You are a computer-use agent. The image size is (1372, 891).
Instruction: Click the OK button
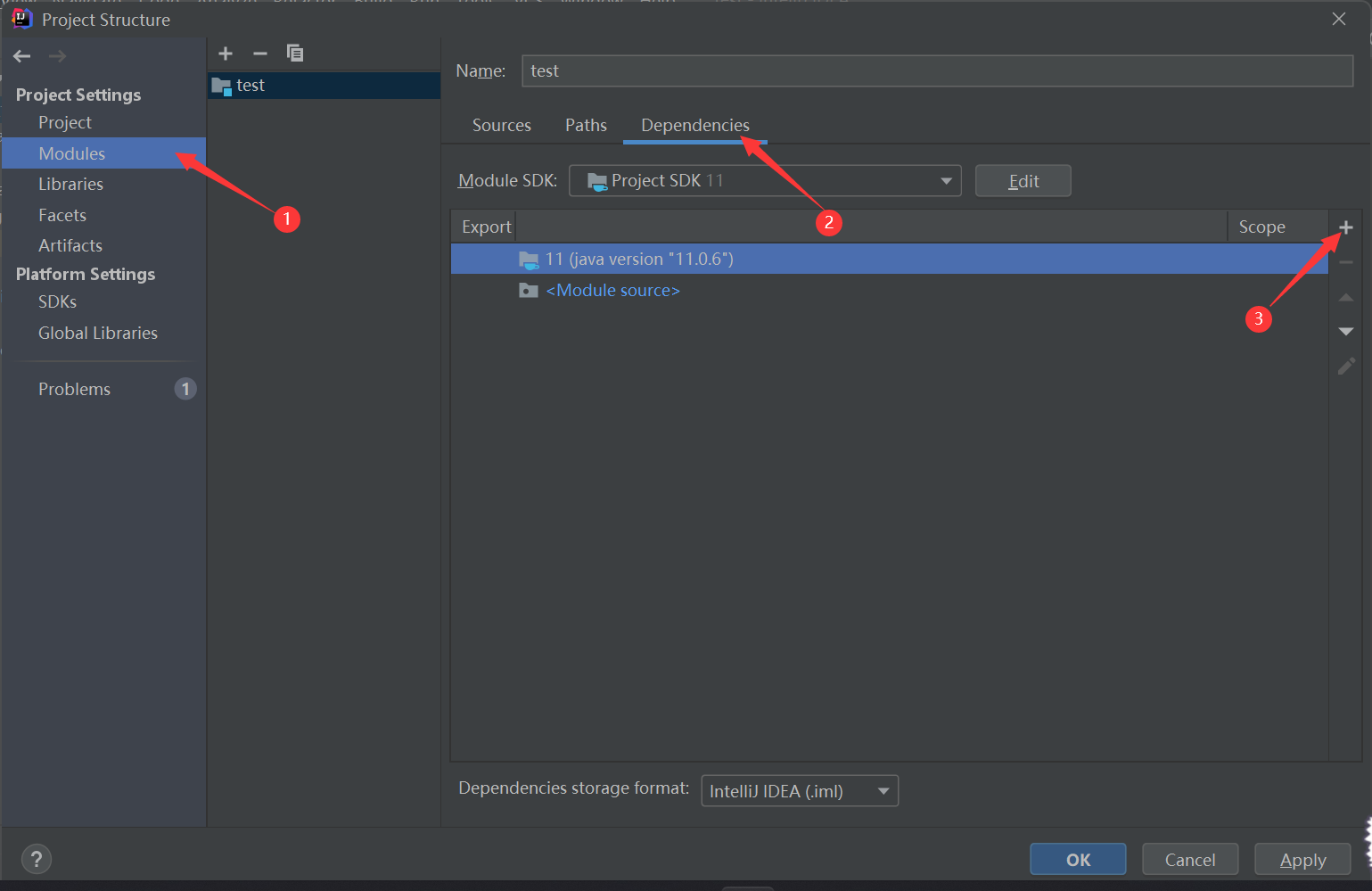(1078, 860)
